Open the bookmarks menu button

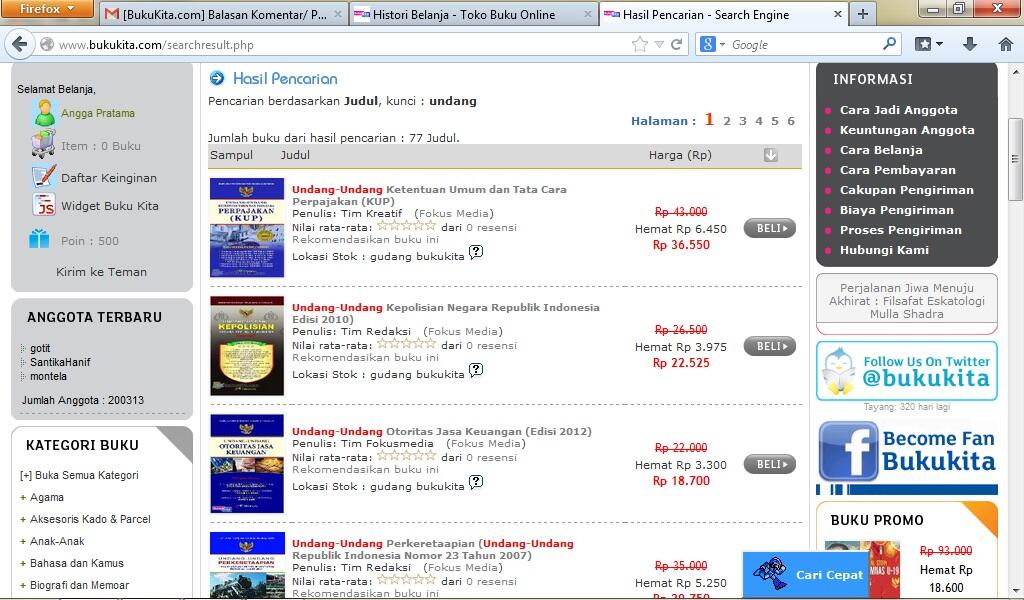(x=929, y=44)
